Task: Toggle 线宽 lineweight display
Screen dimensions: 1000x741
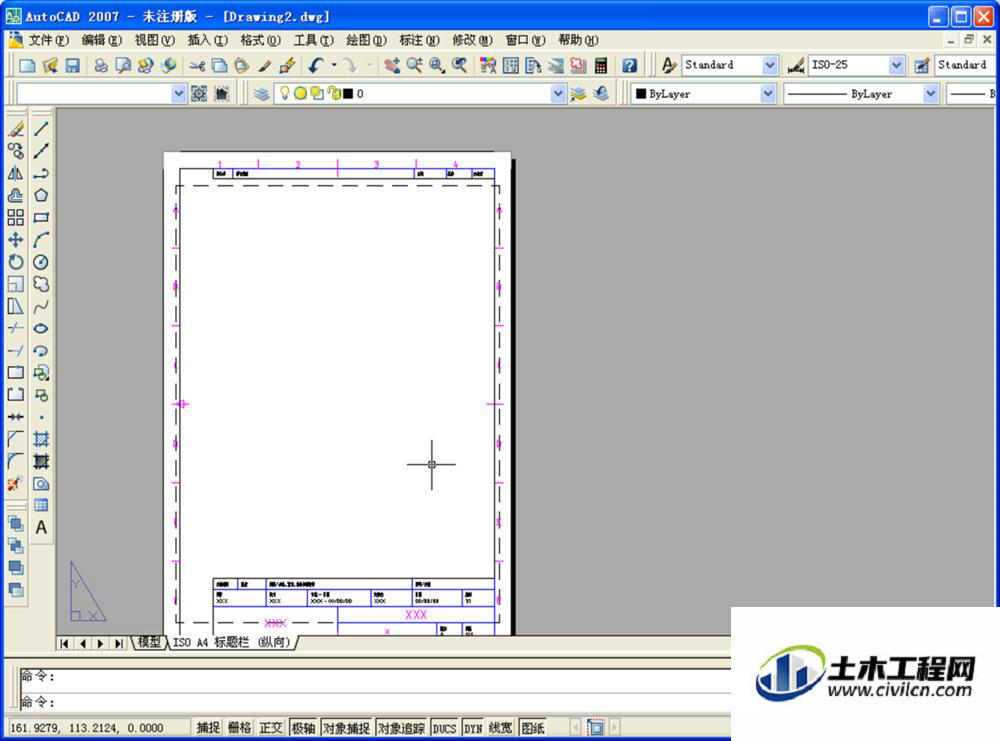Action: click(x=501, y=728)
